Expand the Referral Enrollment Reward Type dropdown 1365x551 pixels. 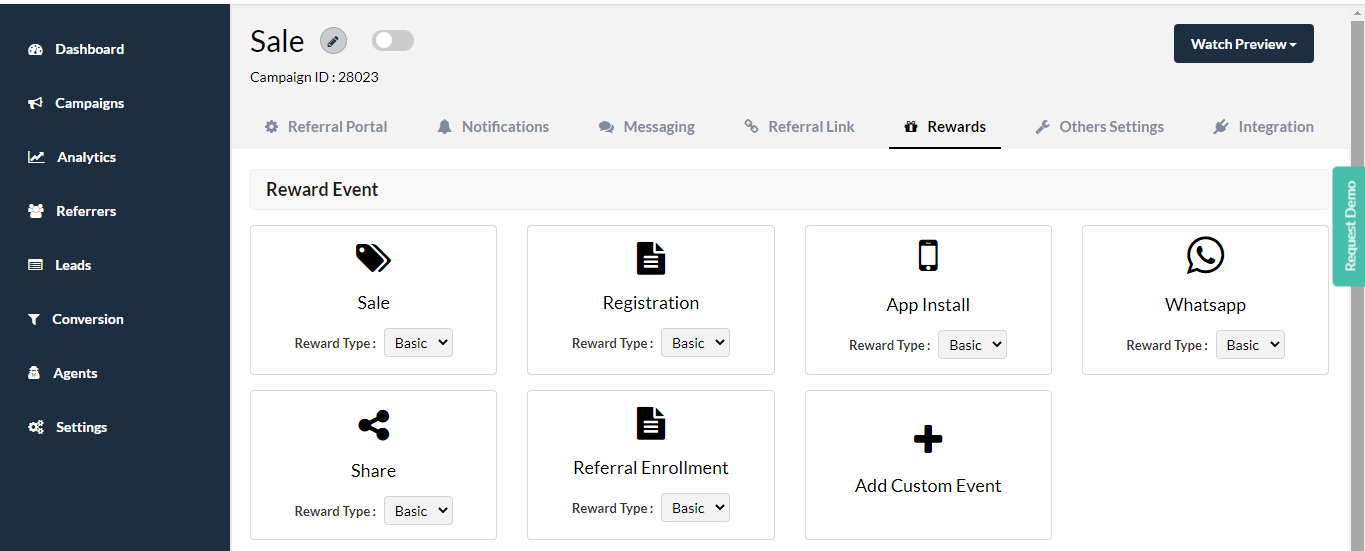point(695,508)
